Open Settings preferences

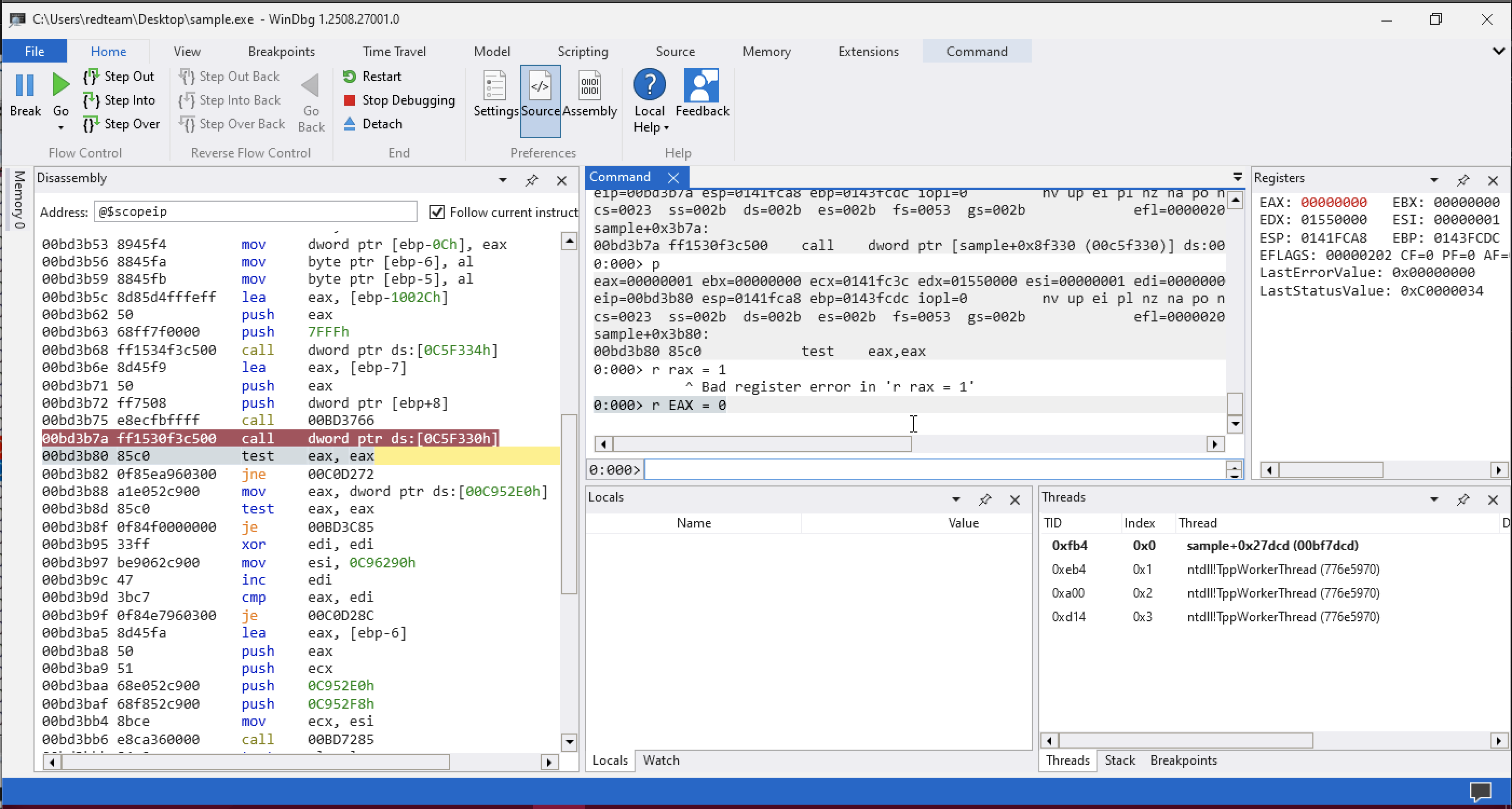[495, 95]
